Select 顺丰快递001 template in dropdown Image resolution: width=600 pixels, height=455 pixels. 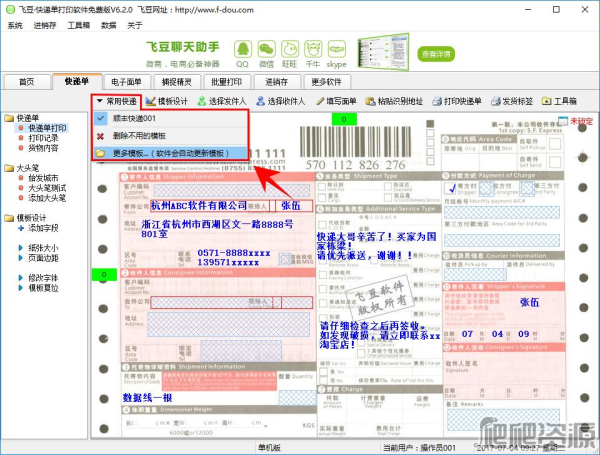pyautogui.click(x=171, y=118)
